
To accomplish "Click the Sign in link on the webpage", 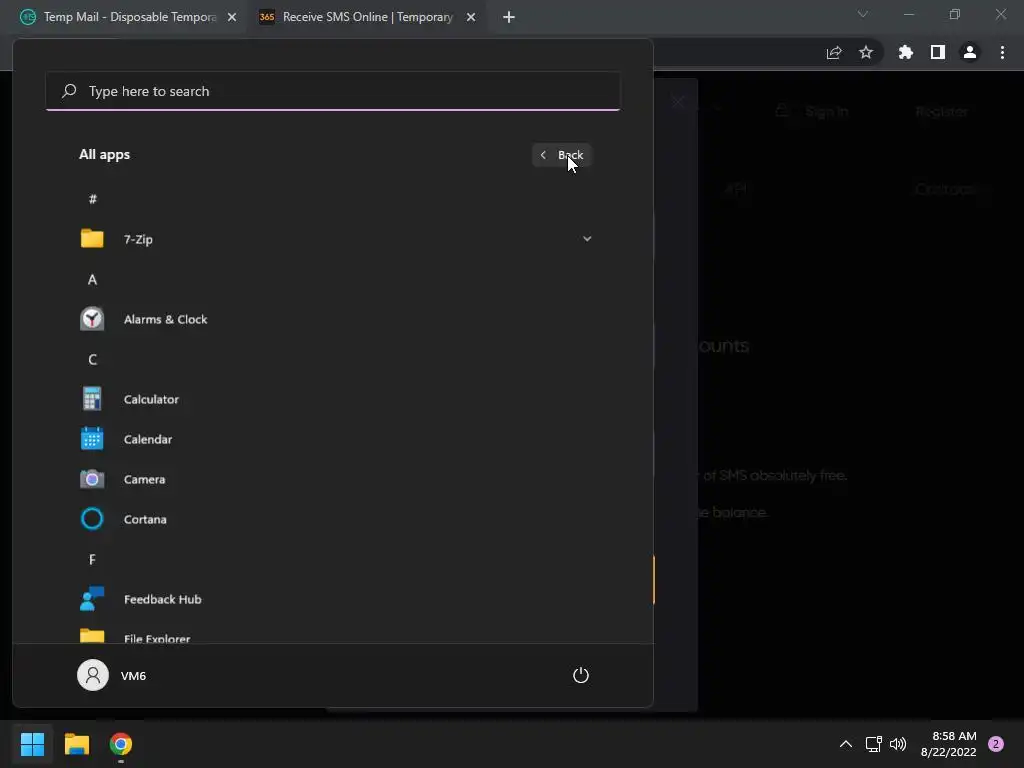I will (x=826, y=112).
